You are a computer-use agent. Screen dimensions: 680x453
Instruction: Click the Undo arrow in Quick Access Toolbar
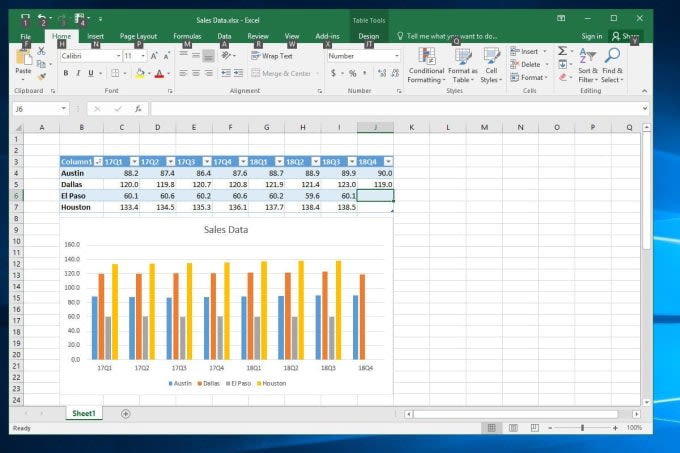[x=42, y=19]
